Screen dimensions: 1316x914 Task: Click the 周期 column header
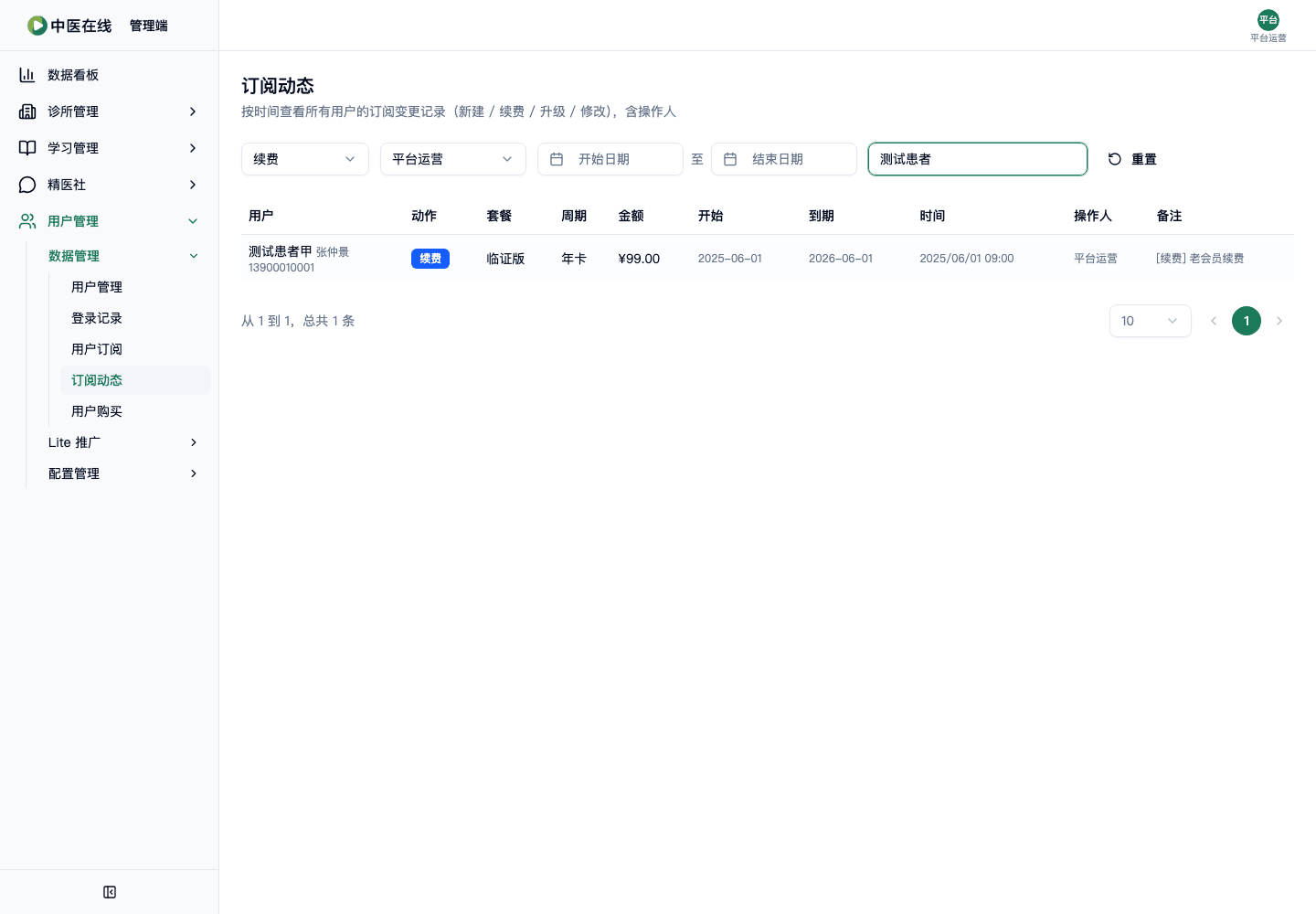[574, 216]
